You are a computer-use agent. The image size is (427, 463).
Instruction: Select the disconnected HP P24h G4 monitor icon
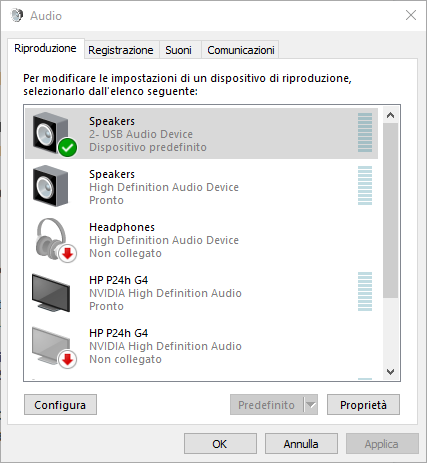coord(51,346)
